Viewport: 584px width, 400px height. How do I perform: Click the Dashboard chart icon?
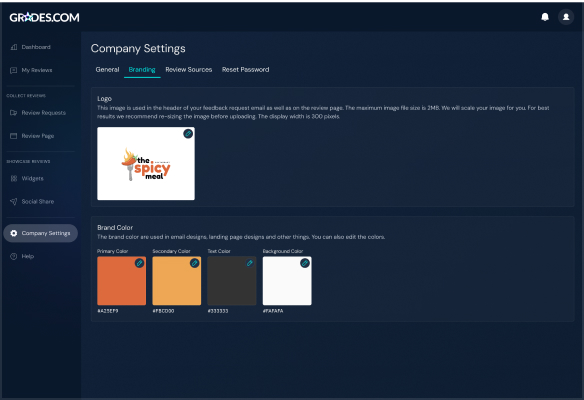click(14, 47)
